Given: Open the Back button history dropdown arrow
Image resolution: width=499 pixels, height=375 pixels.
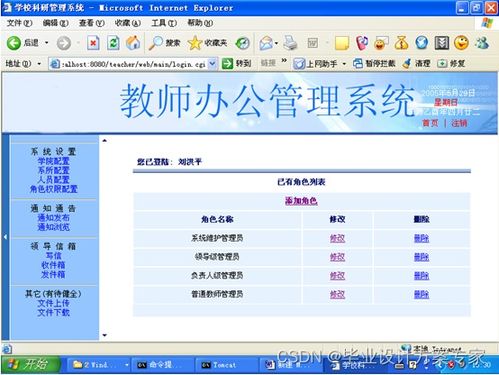Looking at the screenshot, I should [47, 43].
